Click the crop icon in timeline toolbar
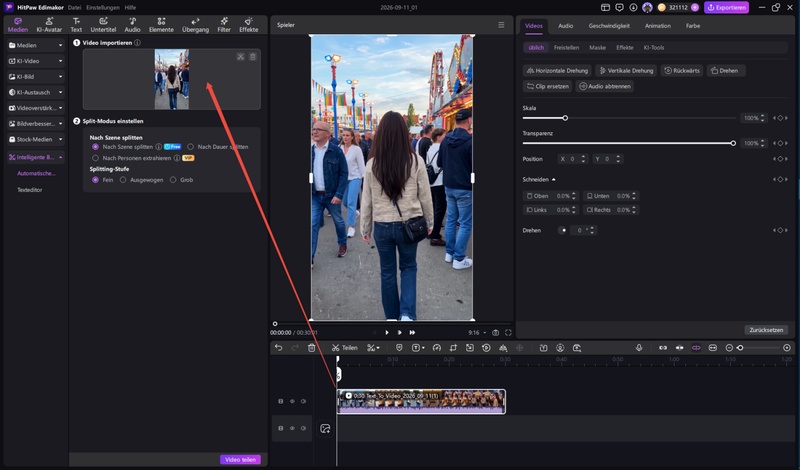Viewport: 800px width, 470px height. (453, 348)
